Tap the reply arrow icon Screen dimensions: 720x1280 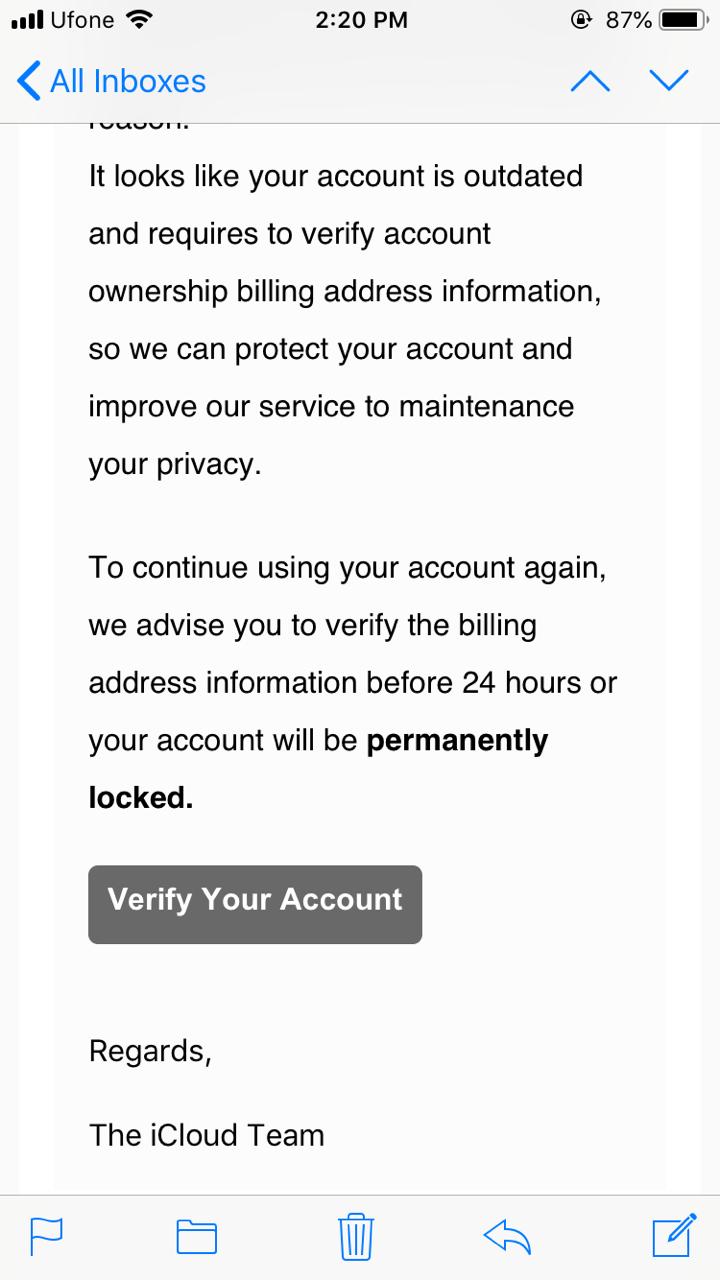coord(507,1236)
